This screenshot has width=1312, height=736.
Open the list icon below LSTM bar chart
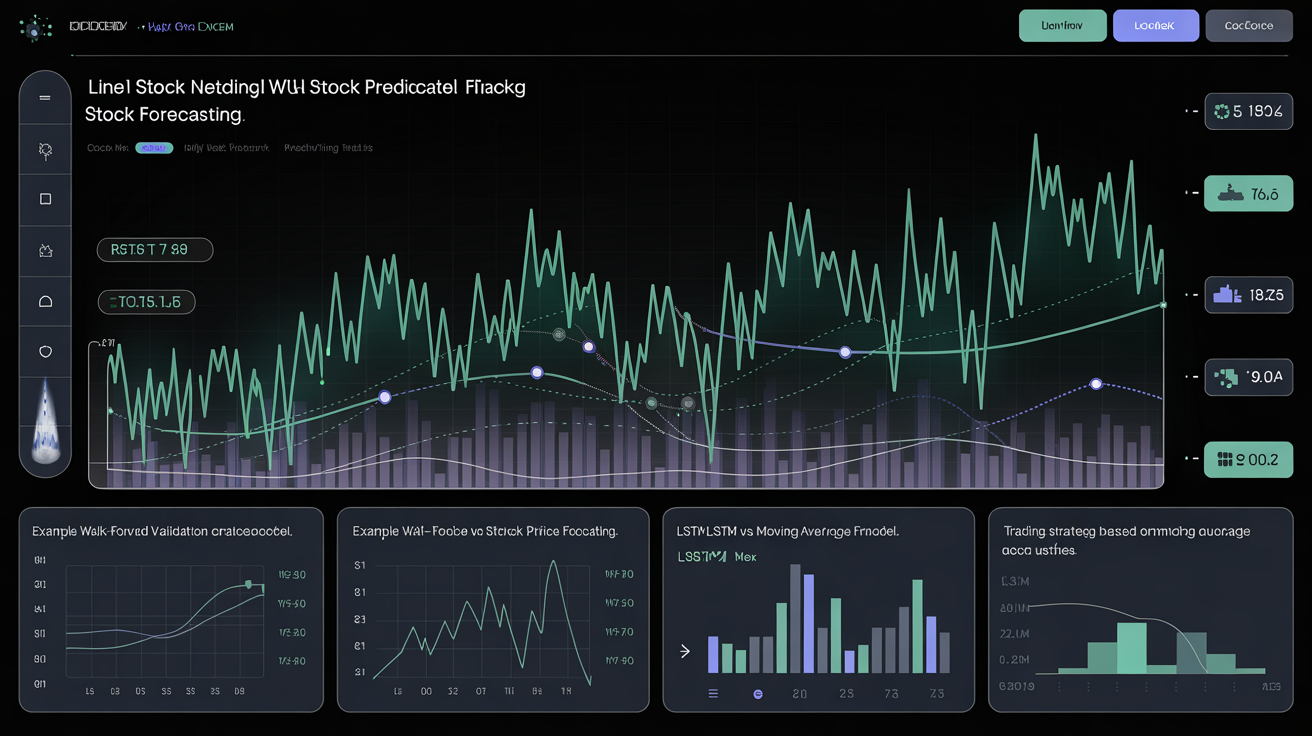[713, 693]
